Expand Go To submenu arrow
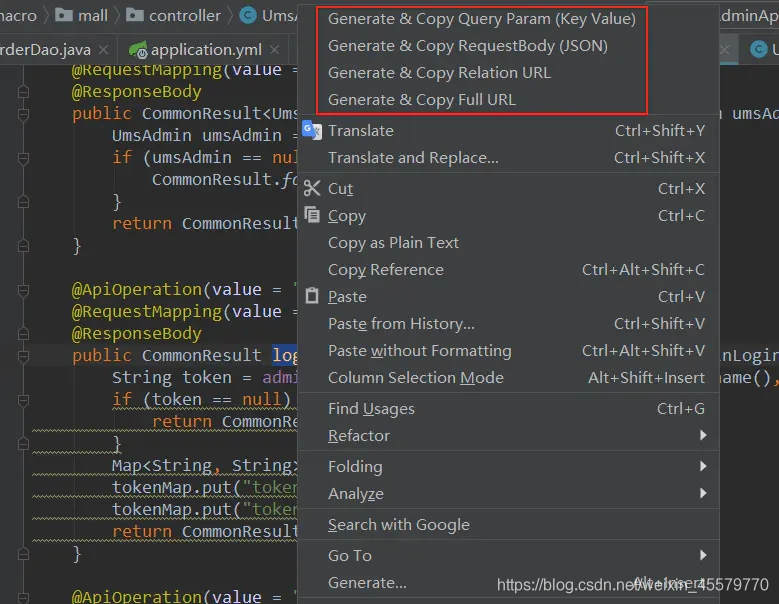This screenshot has width=779, height=604. [x=703, y=555]
